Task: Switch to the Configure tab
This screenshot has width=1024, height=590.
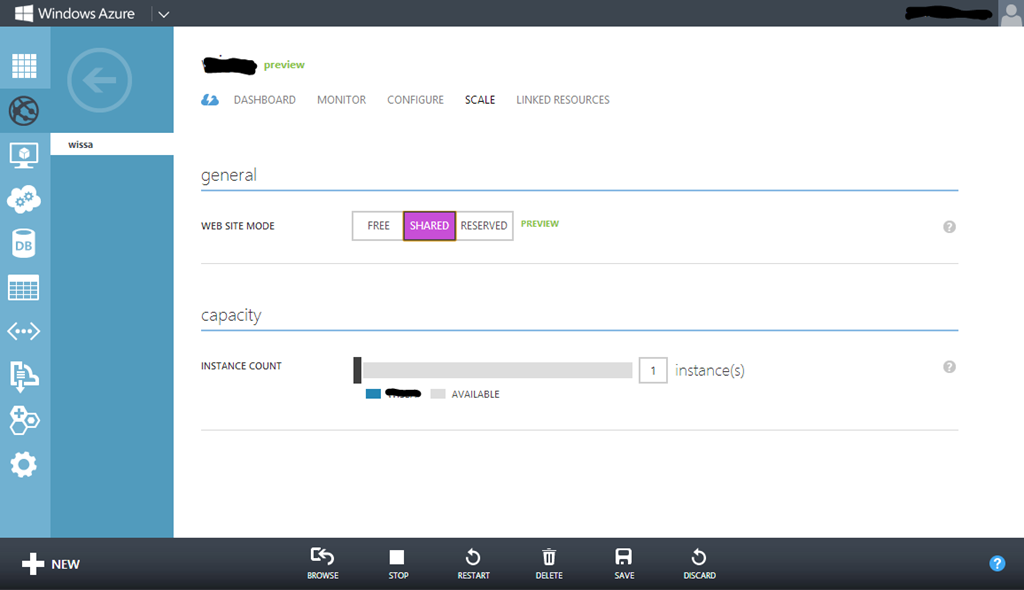Action: pyautogui.click(x=415, y=100)
